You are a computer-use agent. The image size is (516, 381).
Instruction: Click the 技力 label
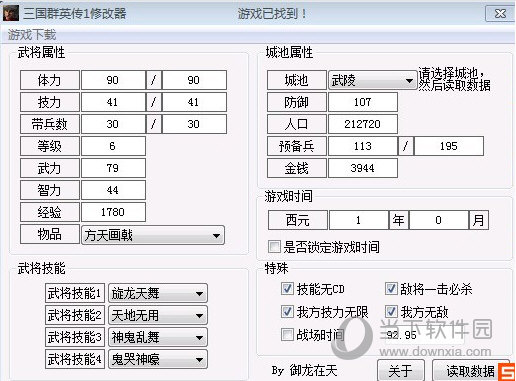(x=50, y=102)
